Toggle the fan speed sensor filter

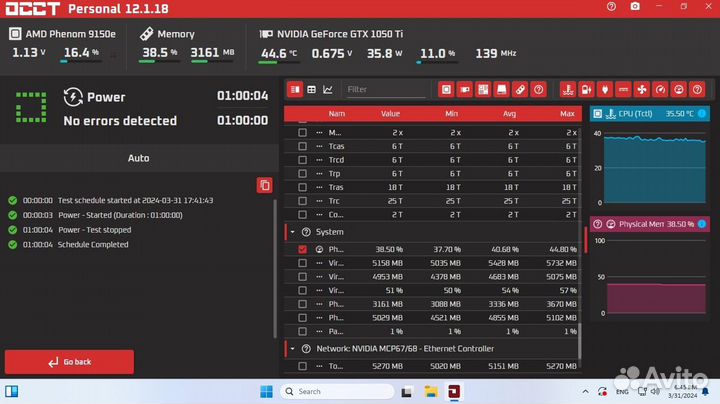coord(642,90)
